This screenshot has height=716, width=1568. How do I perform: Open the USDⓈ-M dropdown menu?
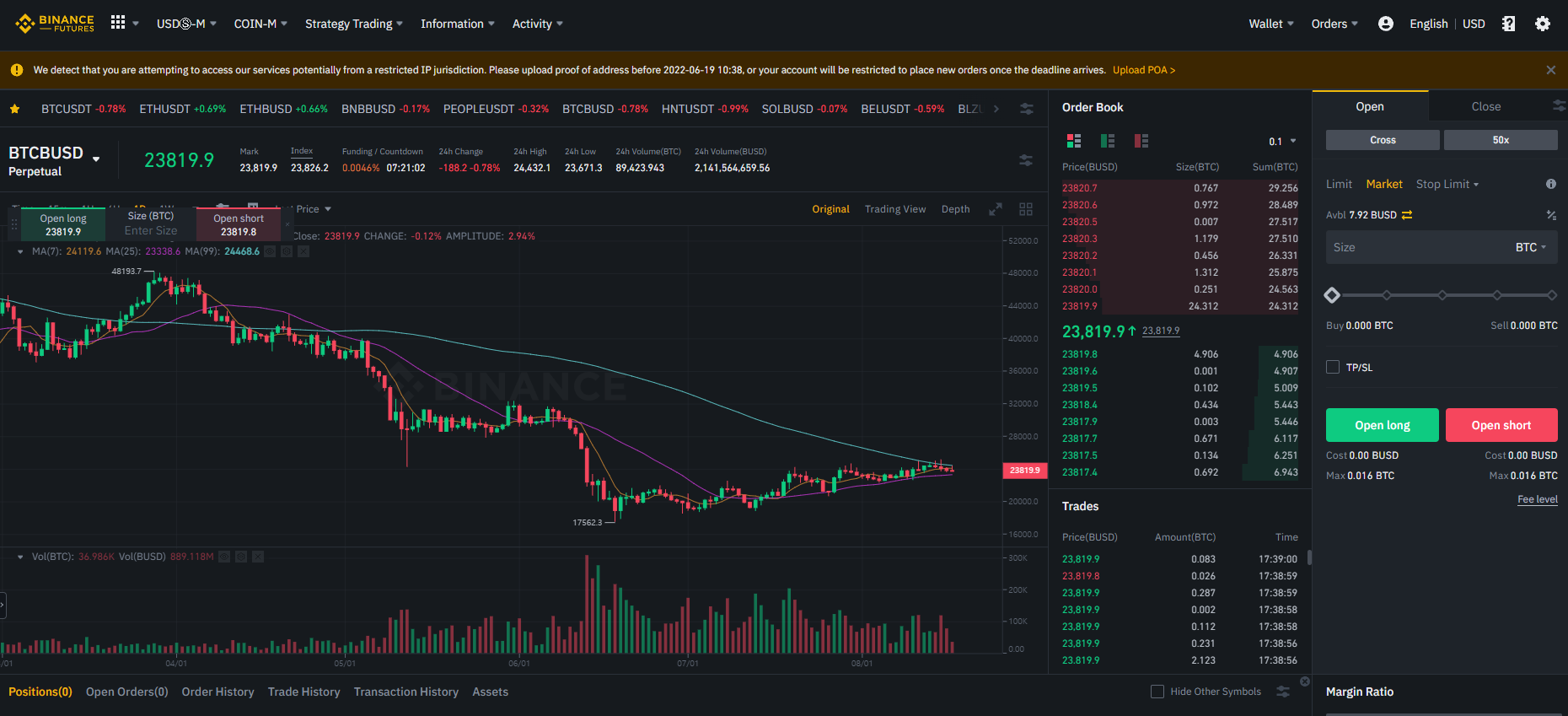pyautogui.click(x=186, y=24)
